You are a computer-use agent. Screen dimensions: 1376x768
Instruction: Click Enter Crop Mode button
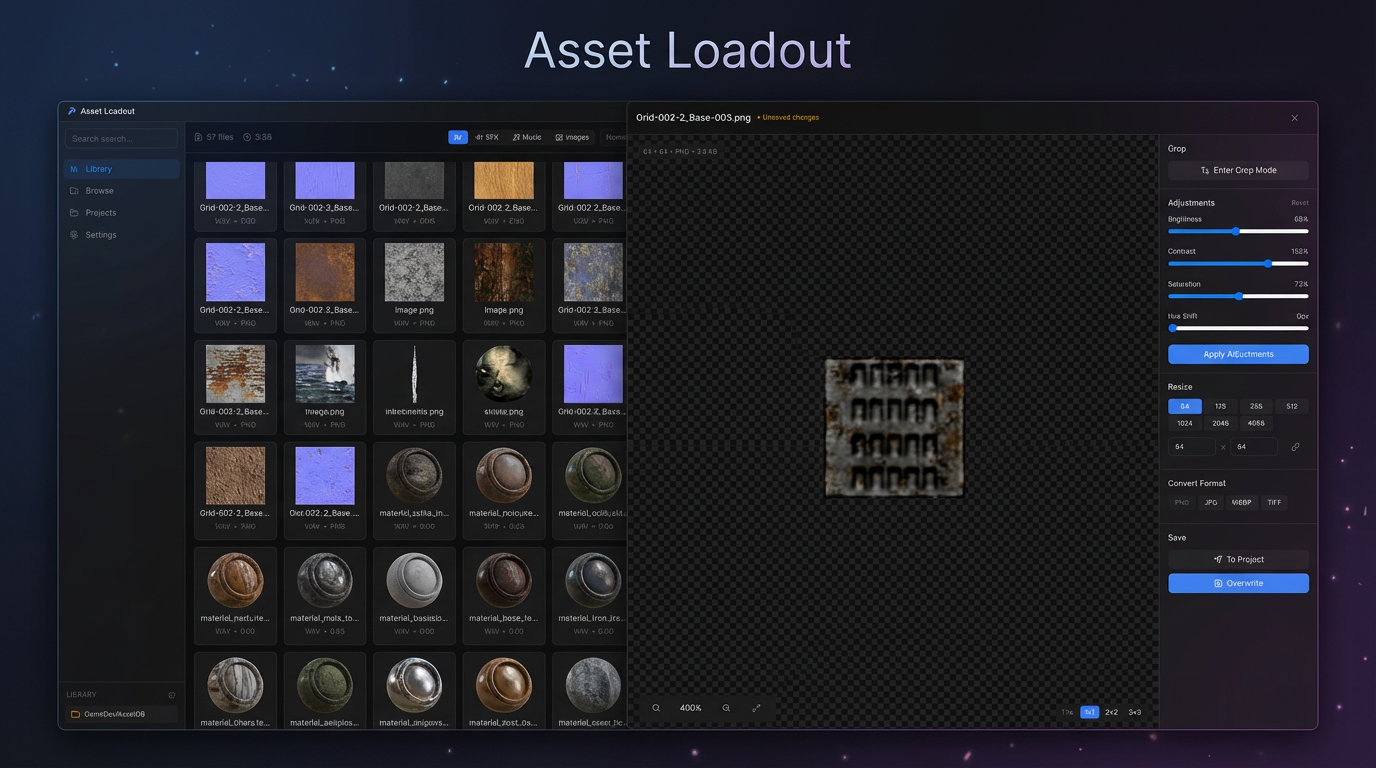1238,170
